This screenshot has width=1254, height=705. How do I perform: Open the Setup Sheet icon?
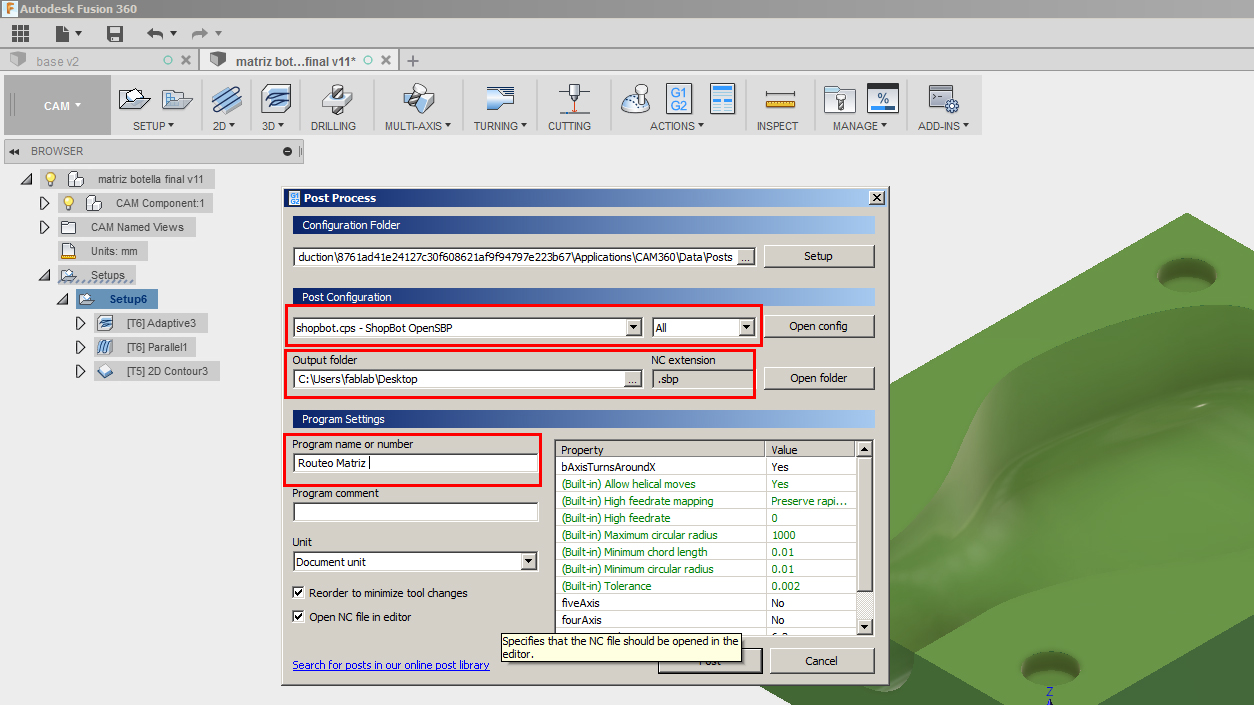pos(722,99)
